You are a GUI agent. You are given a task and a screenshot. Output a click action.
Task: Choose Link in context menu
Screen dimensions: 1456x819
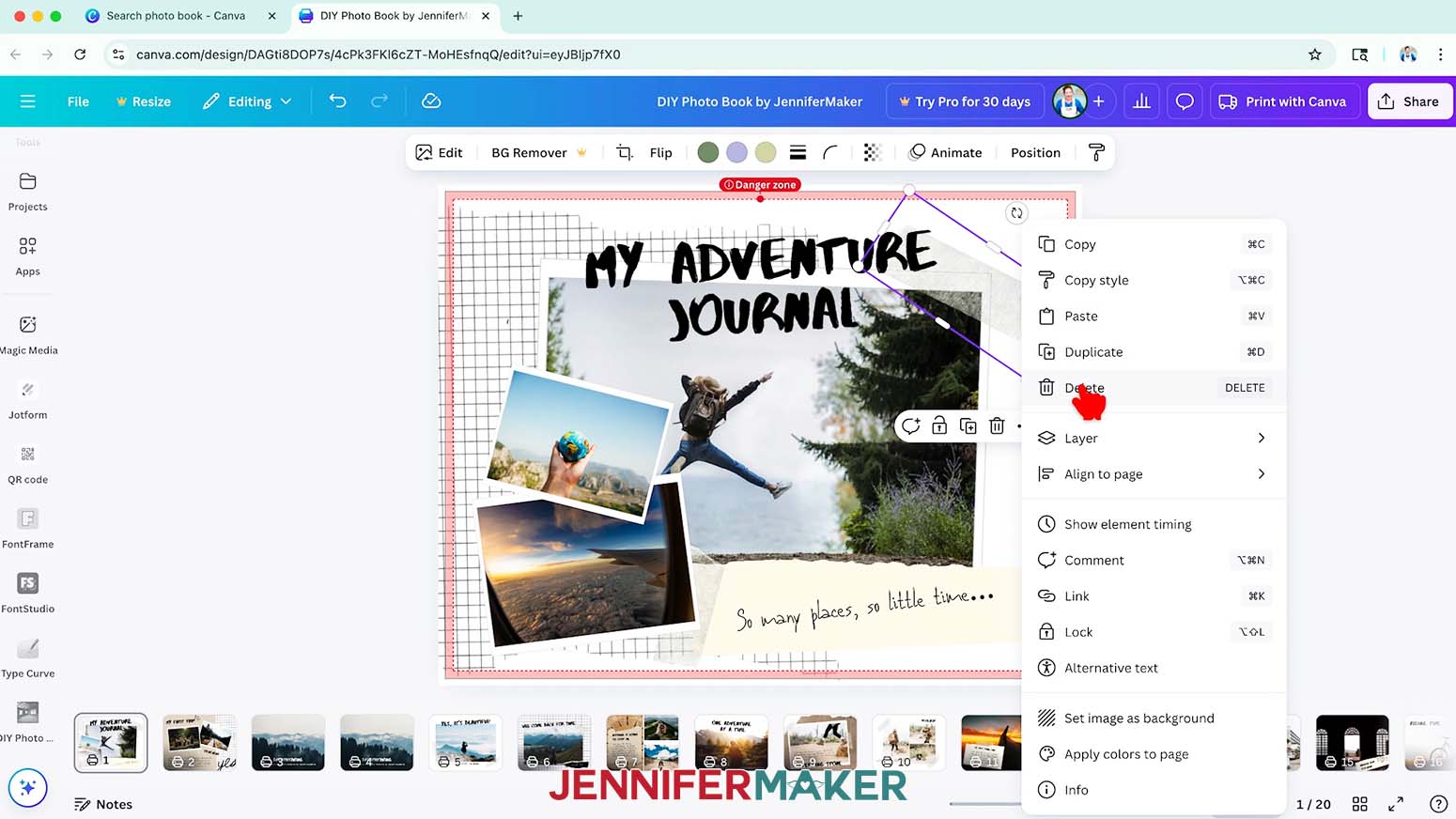(1154, 596)
